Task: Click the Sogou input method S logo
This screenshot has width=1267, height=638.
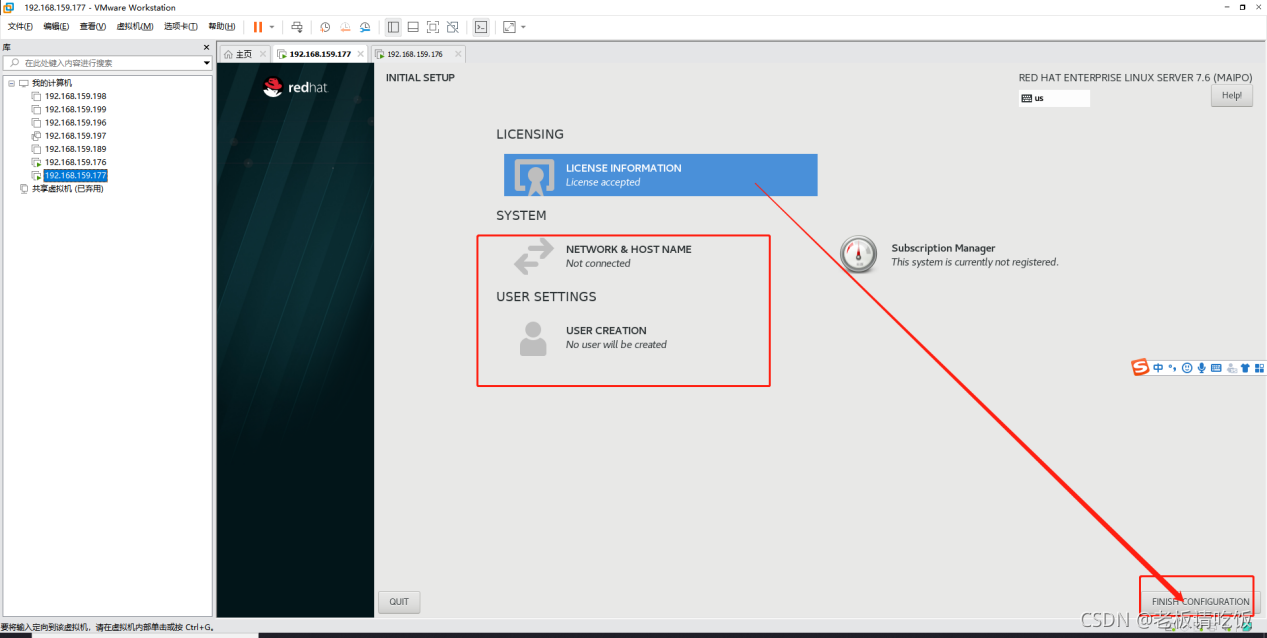Action: [1140, 368]
